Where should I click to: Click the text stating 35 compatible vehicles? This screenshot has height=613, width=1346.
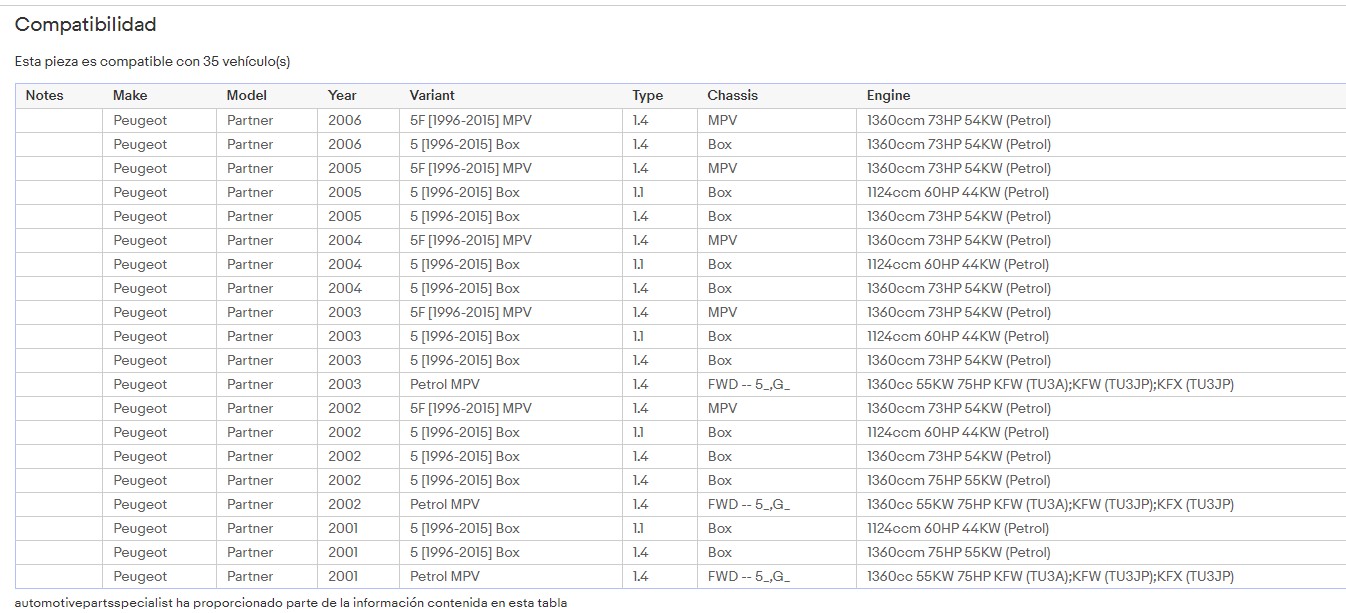(152, 62)
